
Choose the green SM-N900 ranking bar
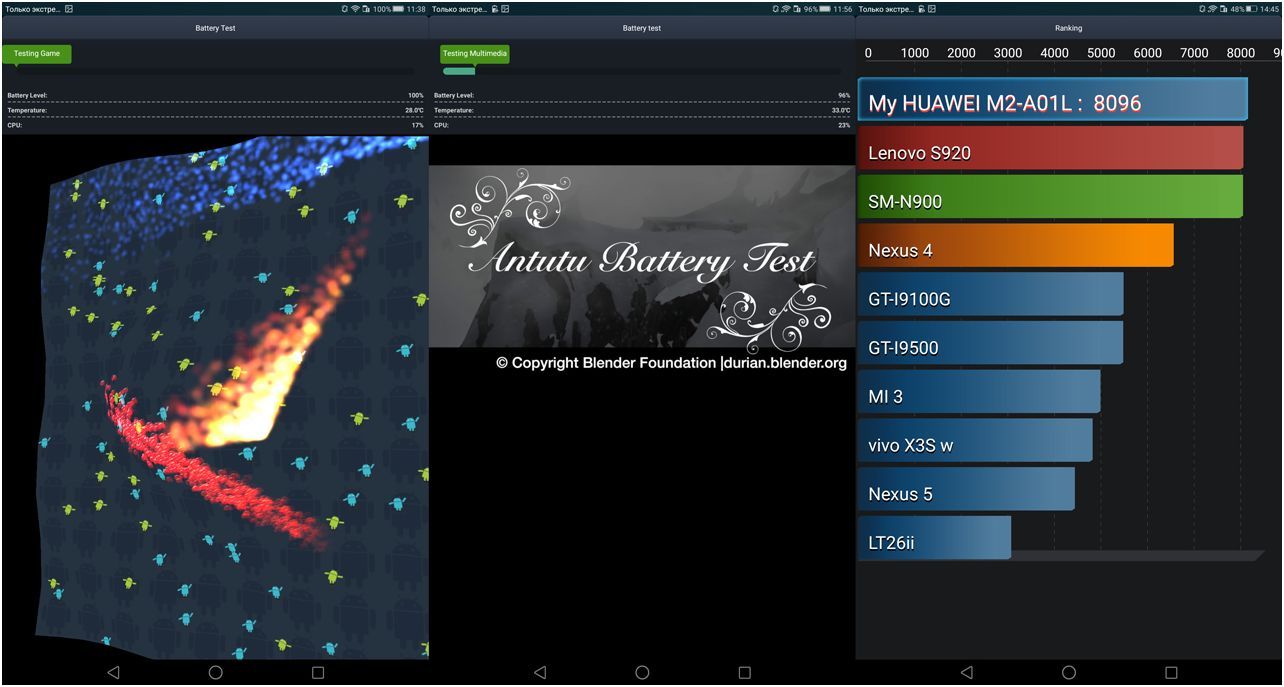[1050, 200]
